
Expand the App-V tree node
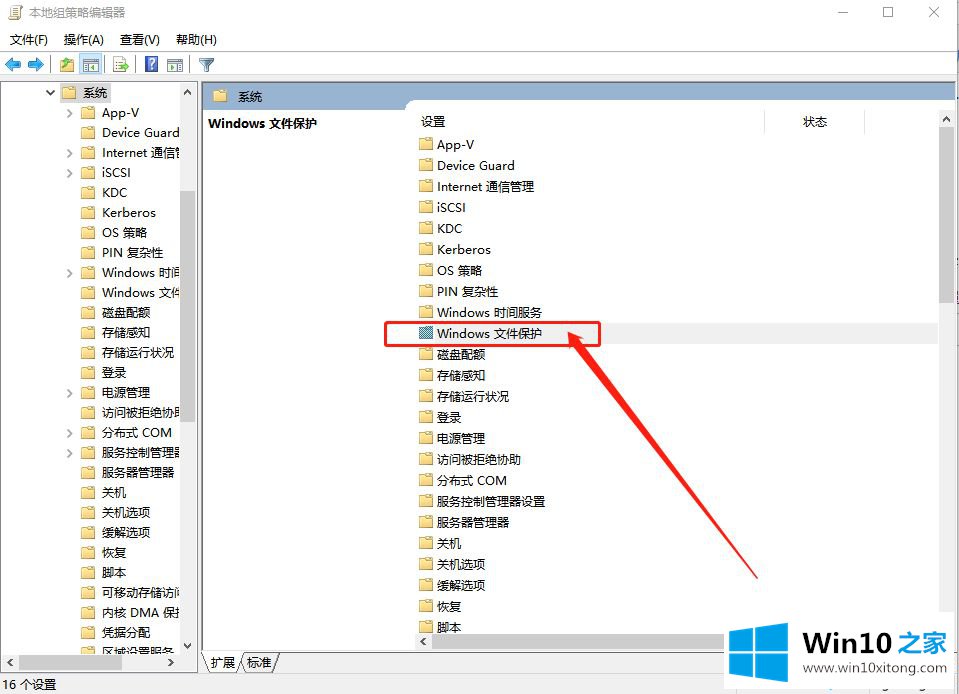pos(70,113)
